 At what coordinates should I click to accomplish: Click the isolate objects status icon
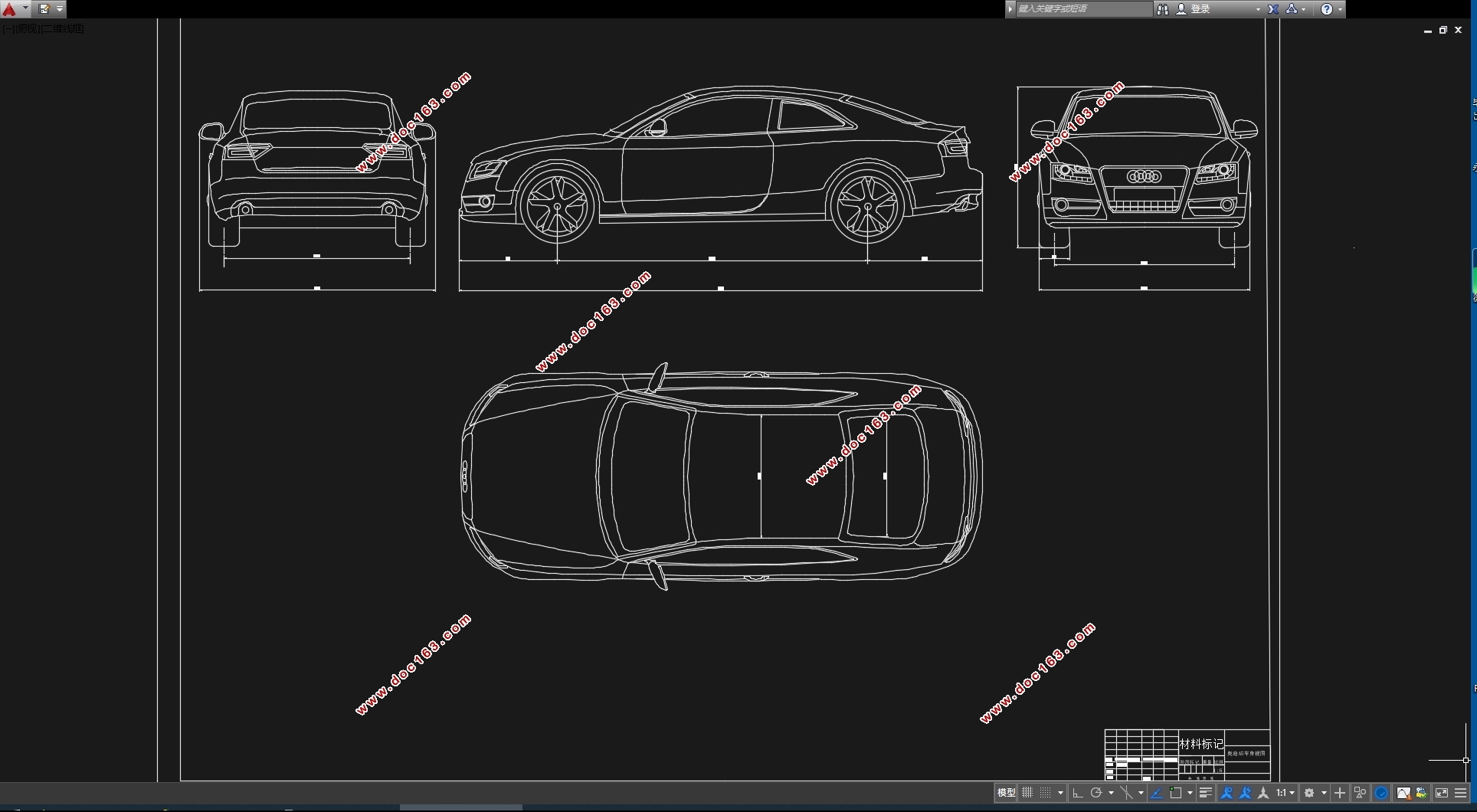1360,793
